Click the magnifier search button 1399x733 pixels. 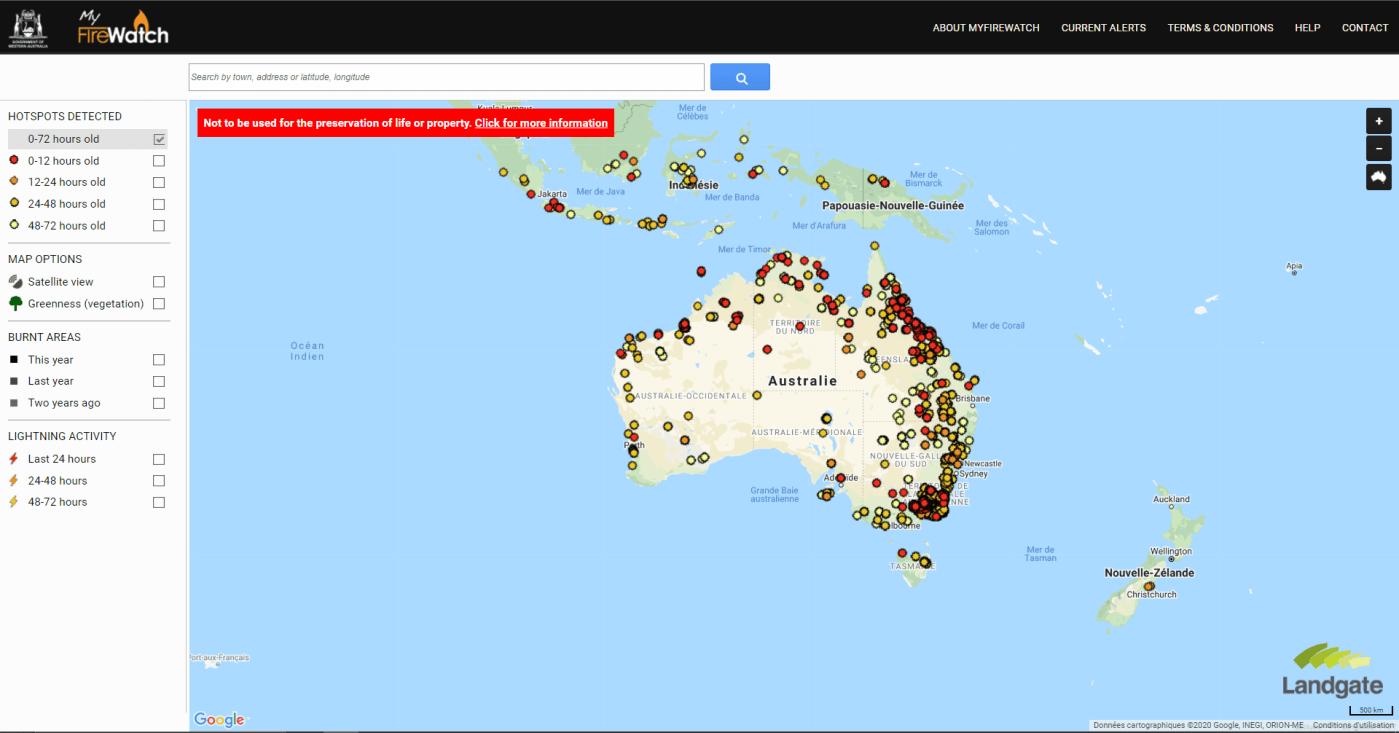coord(740,77)
